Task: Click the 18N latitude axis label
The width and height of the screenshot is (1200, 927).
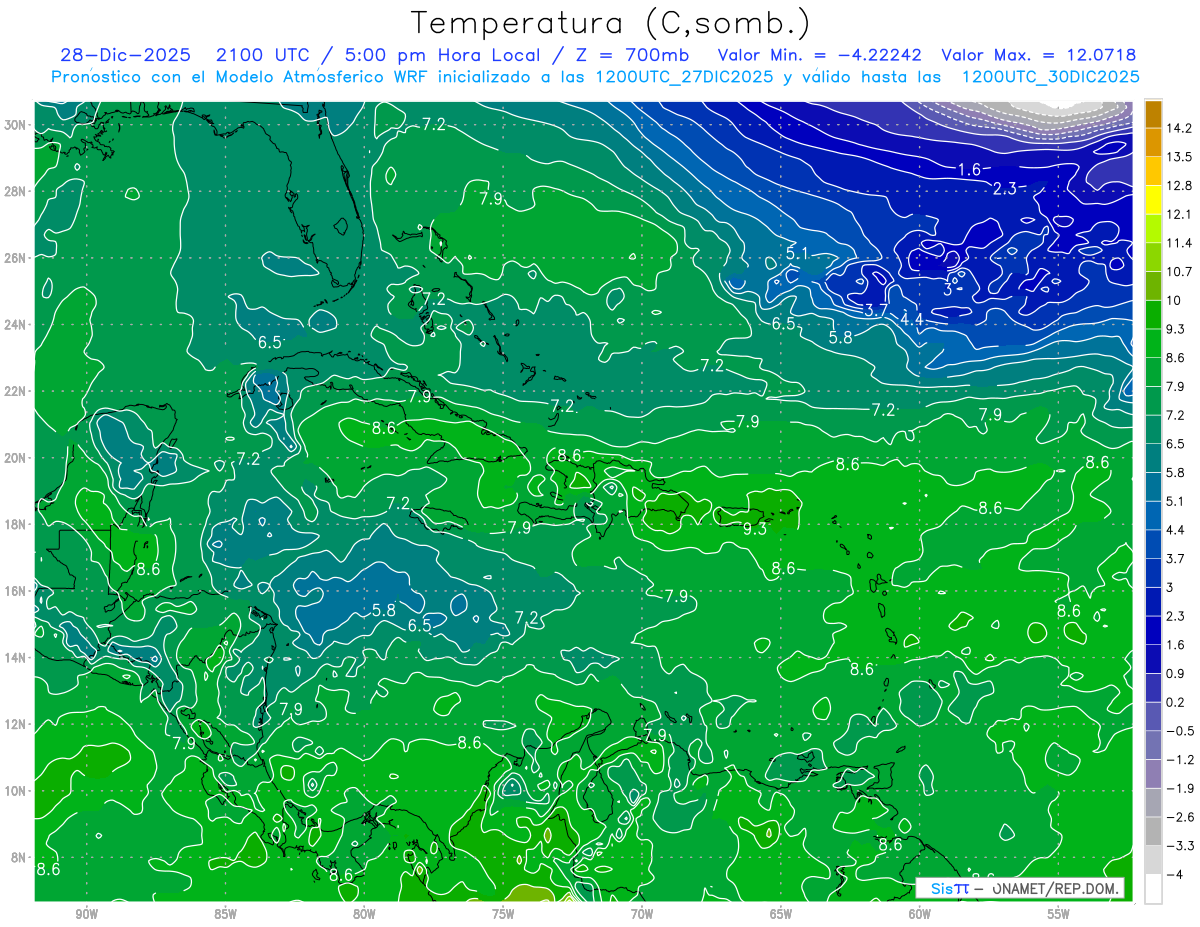Action: pos(15,524)
